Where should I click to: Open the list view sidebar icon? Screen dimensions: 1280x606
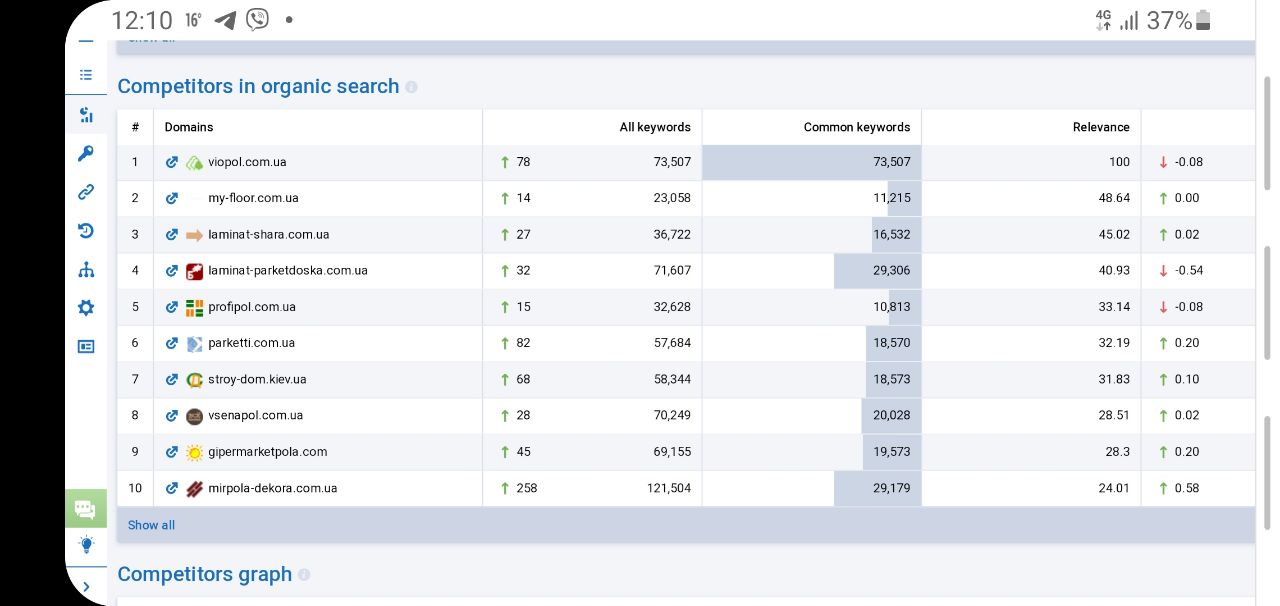point(86,75)
